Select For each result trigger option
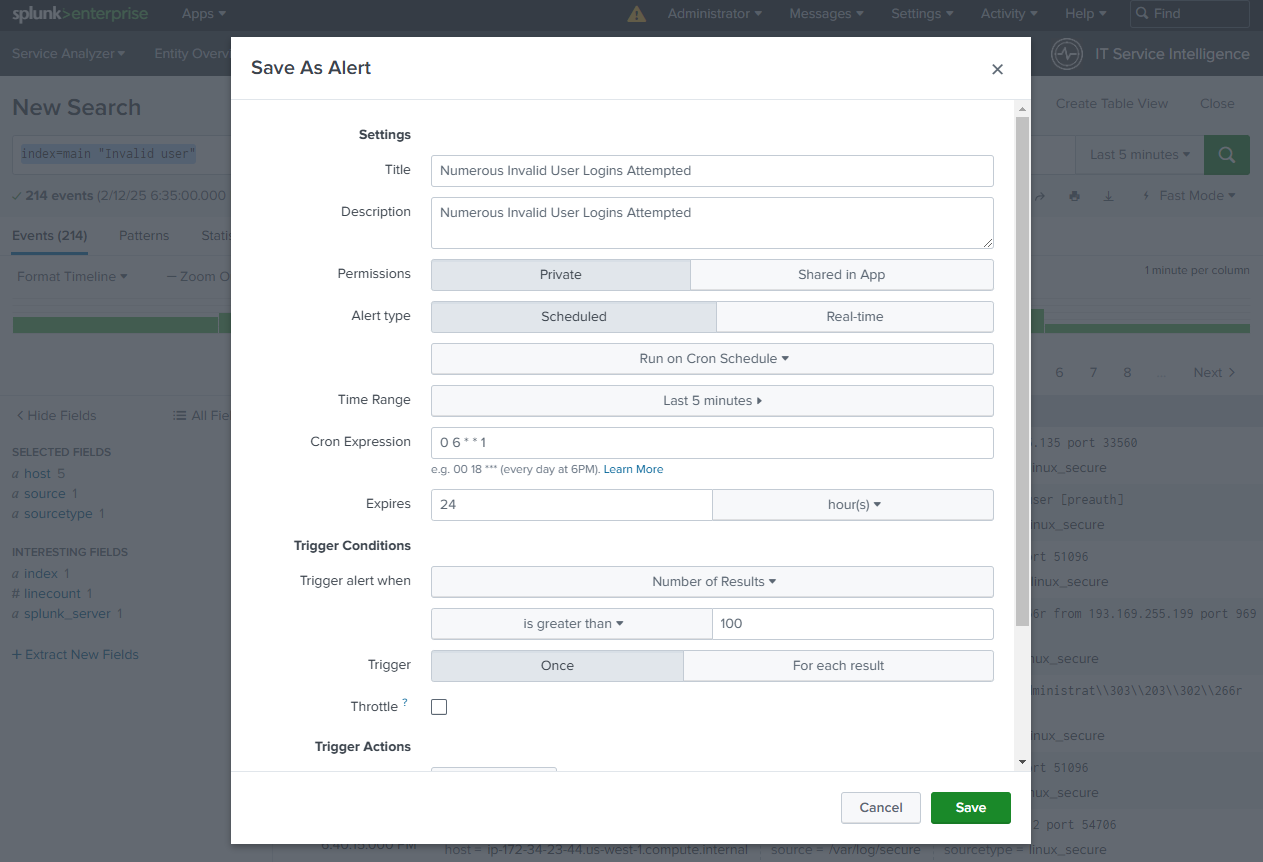 838,666
